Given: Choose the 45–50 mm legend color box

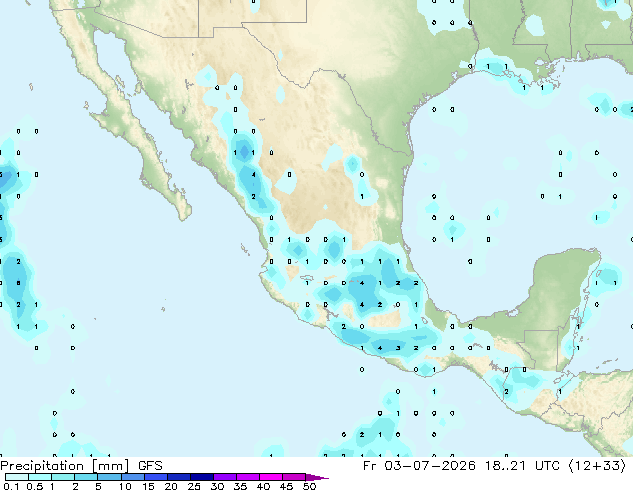Looking at the screenshot, I should pos(294,477).
